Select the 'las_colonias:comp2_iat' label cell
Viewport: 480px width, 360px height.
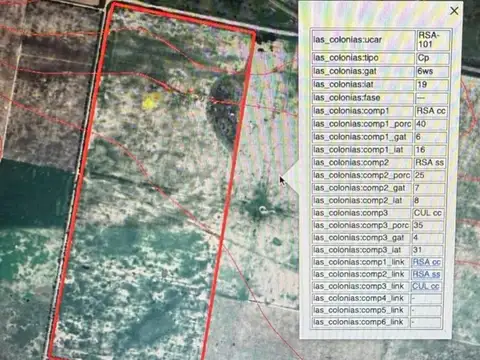[x=361, y=201]
